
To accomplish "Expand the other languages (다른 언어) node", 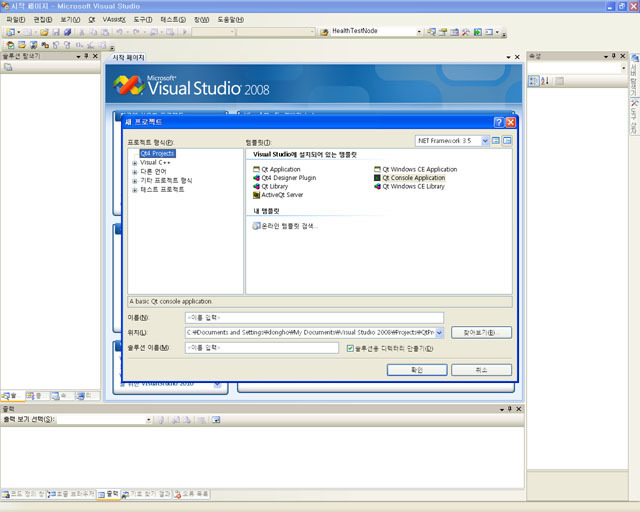I will [x=134, y=172].
